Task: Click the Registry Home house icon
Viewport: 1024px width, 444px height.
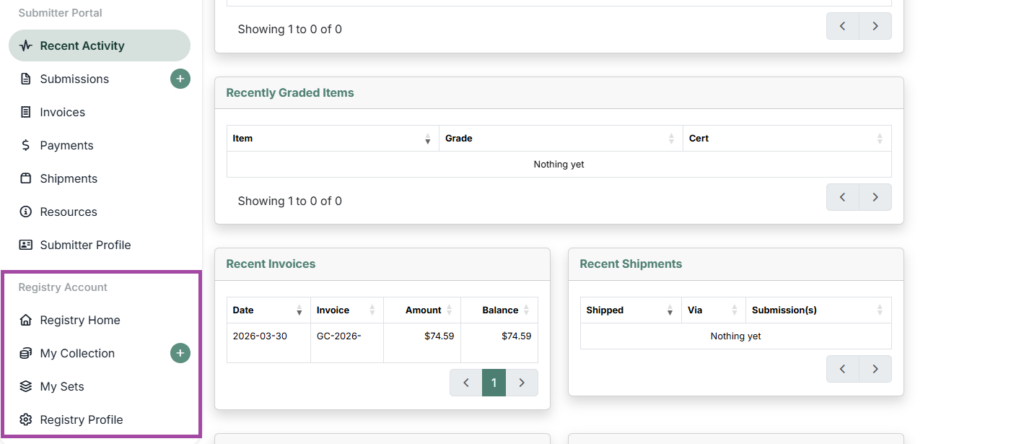Action: [25, 320]
